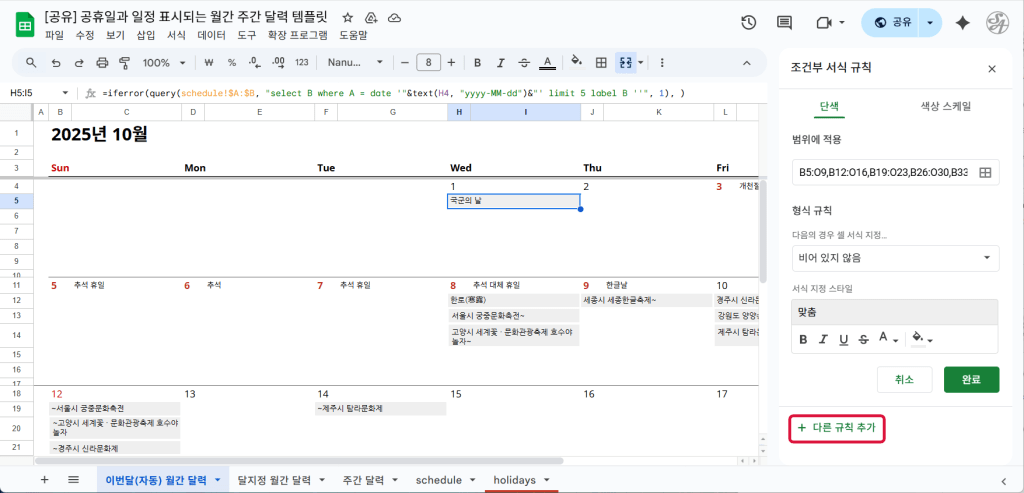Switch to the '색상 스케일' tab

pos(945,105)
